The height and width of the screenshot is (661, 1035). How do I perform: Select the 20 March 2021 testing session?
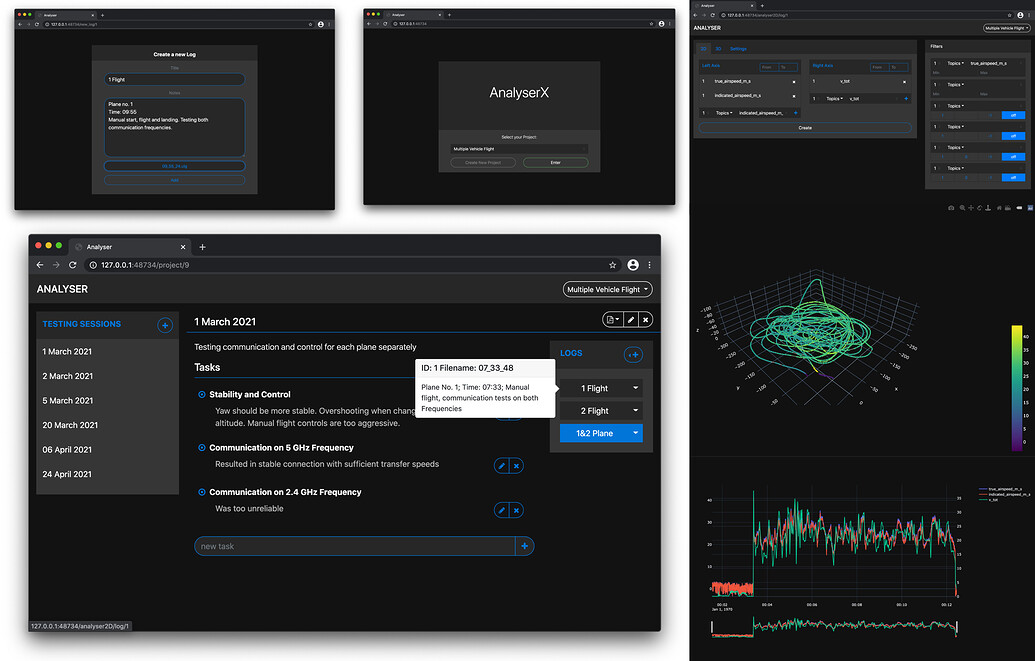pos(70,425)
